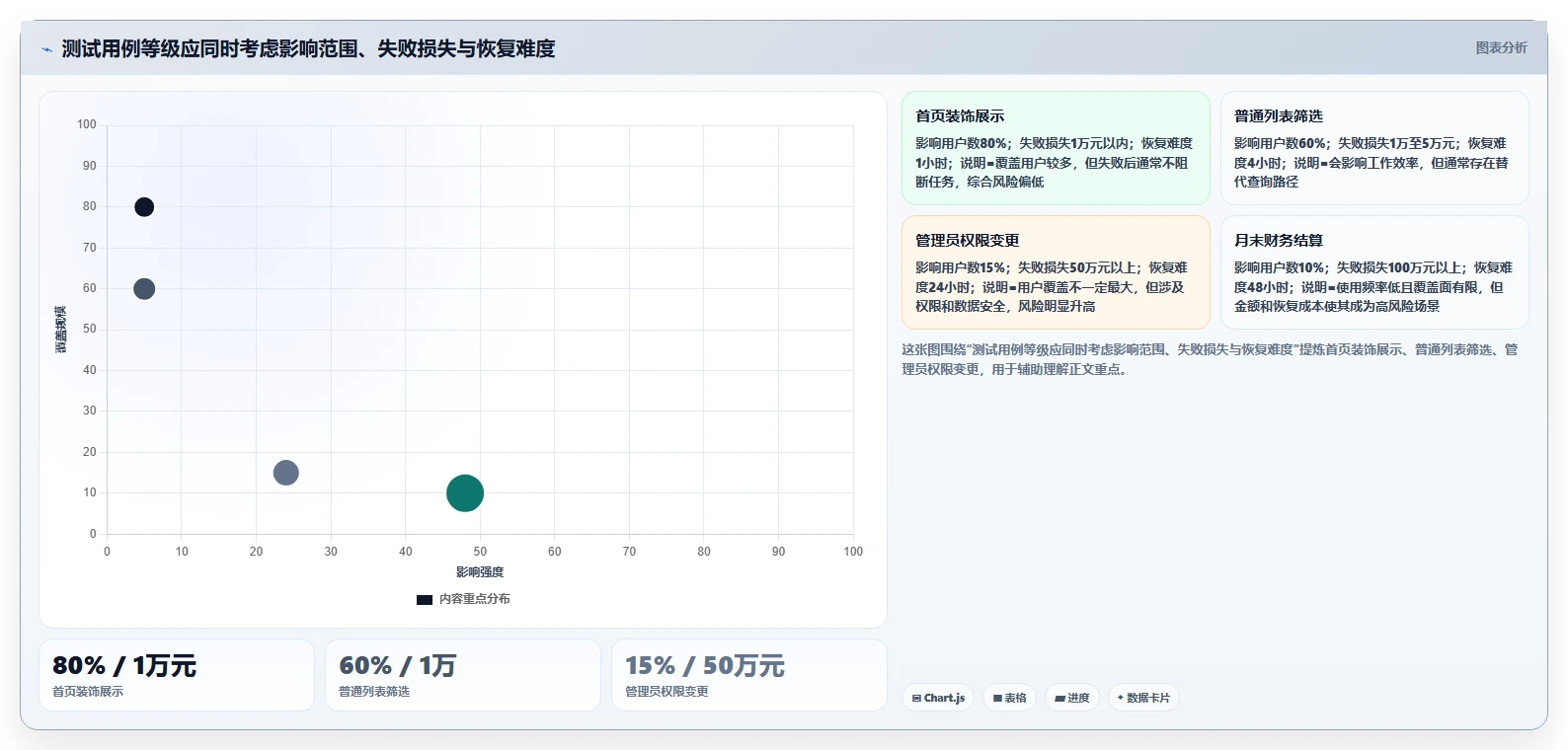Viewport: 1568px width, 750px height.
Task: Click the 数据卡片 tag
Action: point(1143,698)
